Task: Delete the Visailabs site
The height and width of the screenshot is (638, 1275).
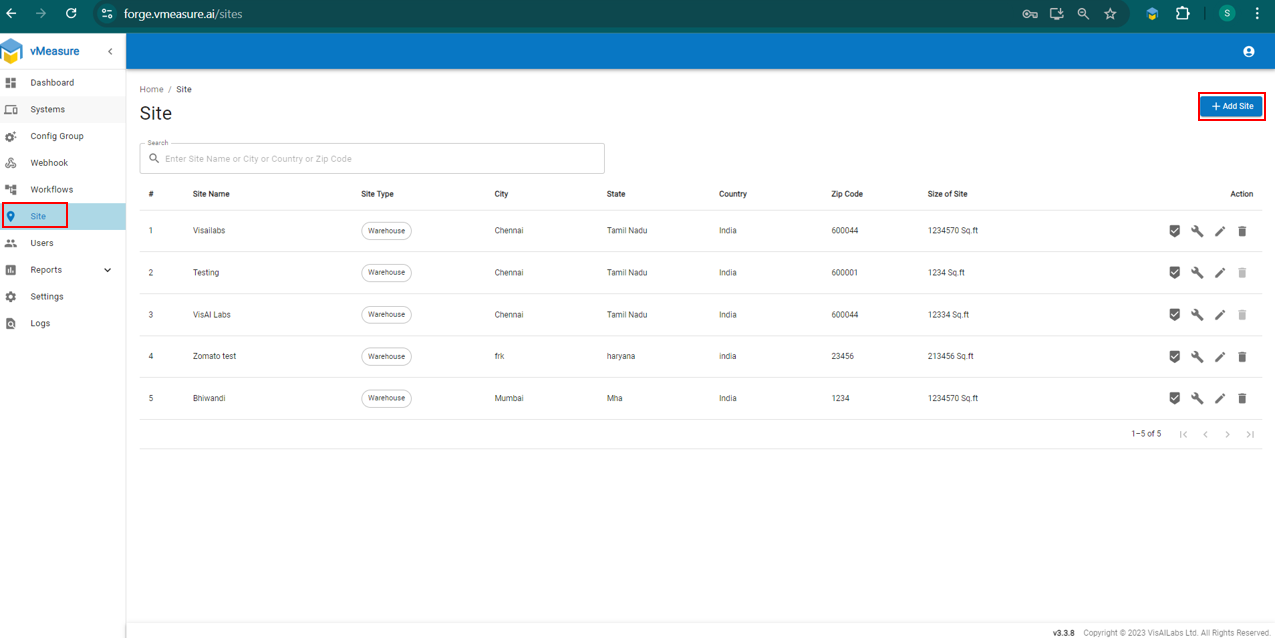Action: pyautogui.click(x=1242, y=231)
